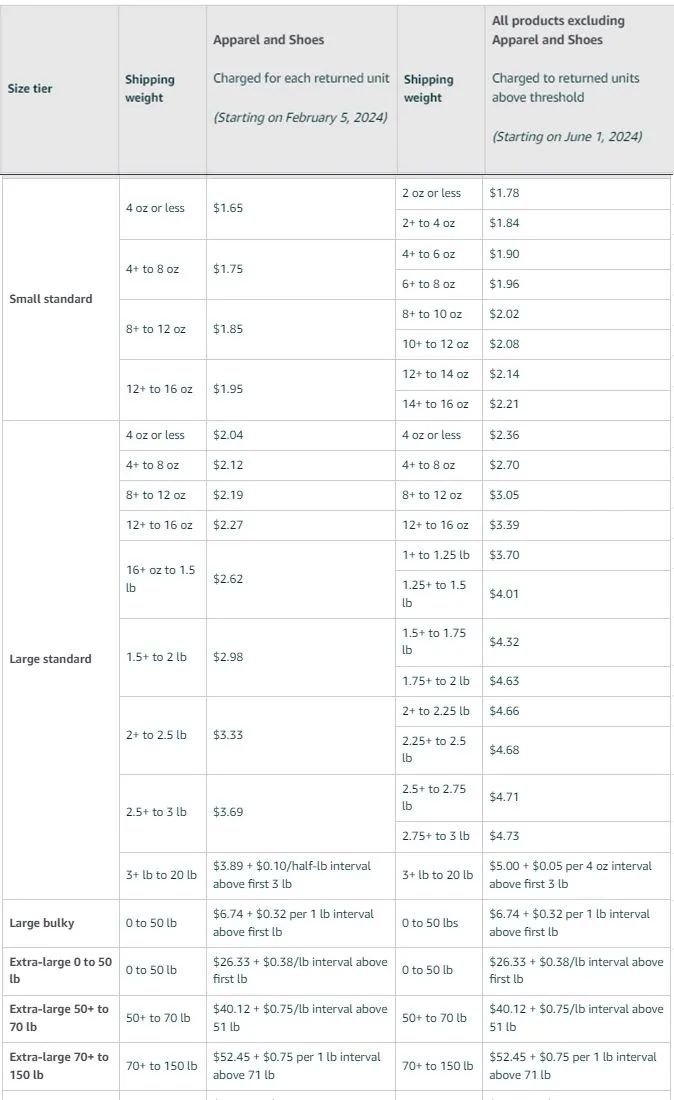674x1100 pixels.
Task: Click Extra-large 50+ to 70 lb tier
Action: pos(59,1018)
